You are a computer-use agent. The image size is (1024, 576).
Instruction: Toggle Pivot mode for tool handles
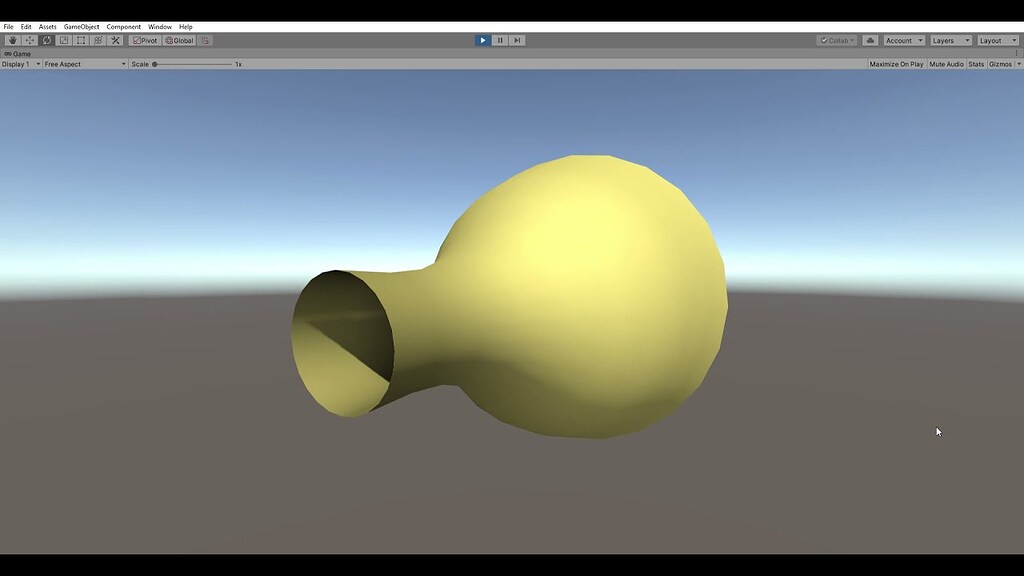point(145,40)
